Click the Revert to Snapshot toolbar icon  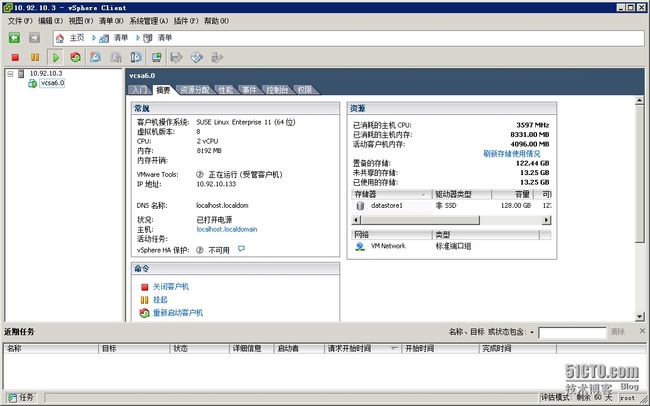point(116,57)
